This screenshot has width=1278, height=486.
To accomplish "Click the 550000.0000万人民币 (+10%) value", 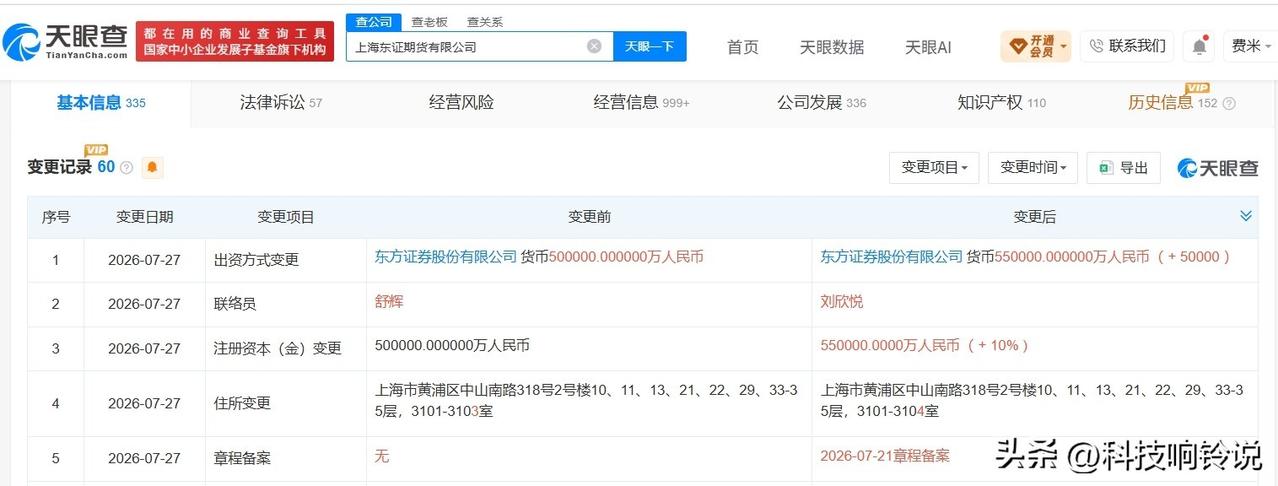I will pyautogui.click(x=925, y=345).
